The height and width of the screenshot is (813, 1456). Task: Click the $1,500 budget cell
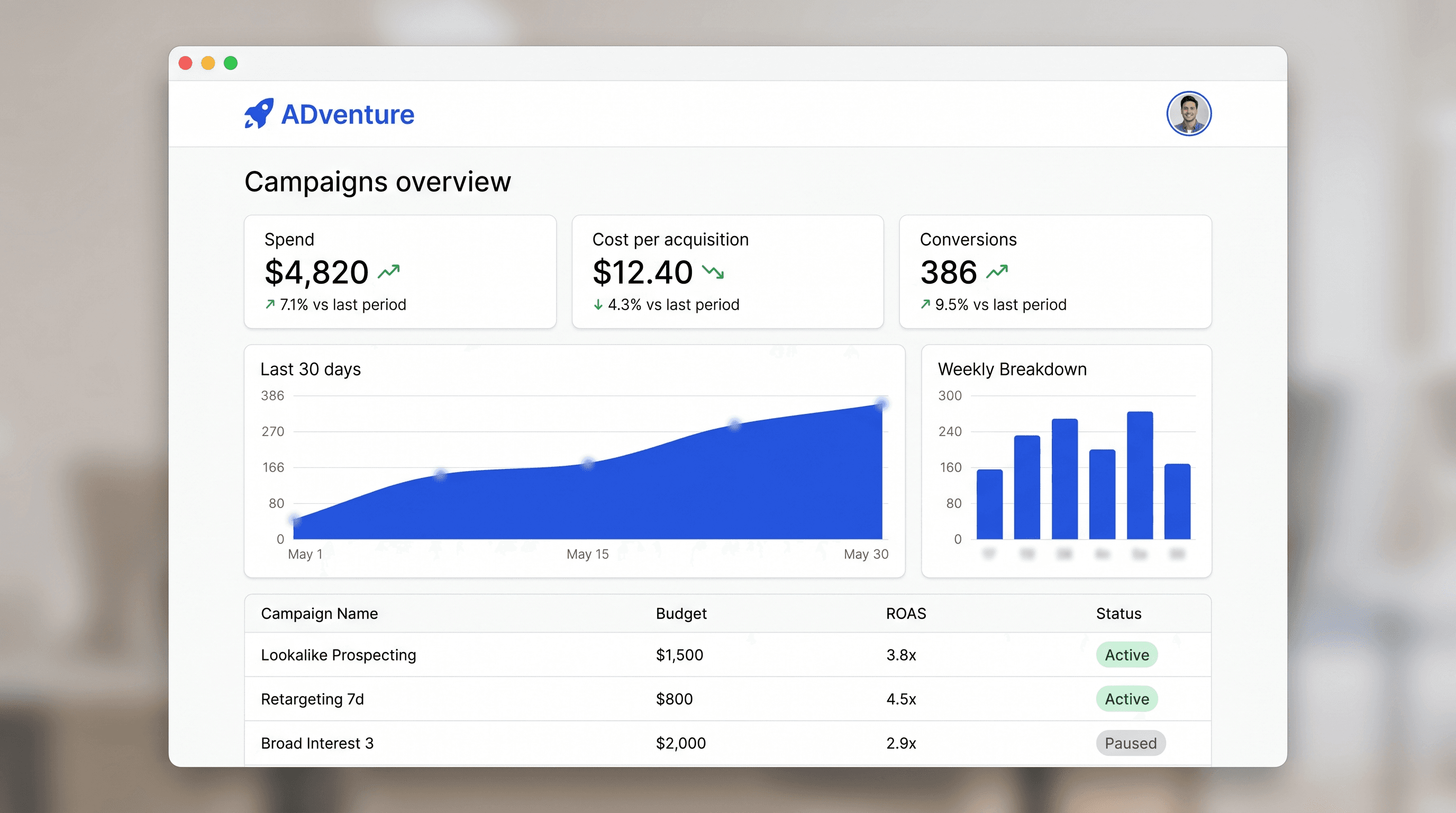[x=679, y=655]
